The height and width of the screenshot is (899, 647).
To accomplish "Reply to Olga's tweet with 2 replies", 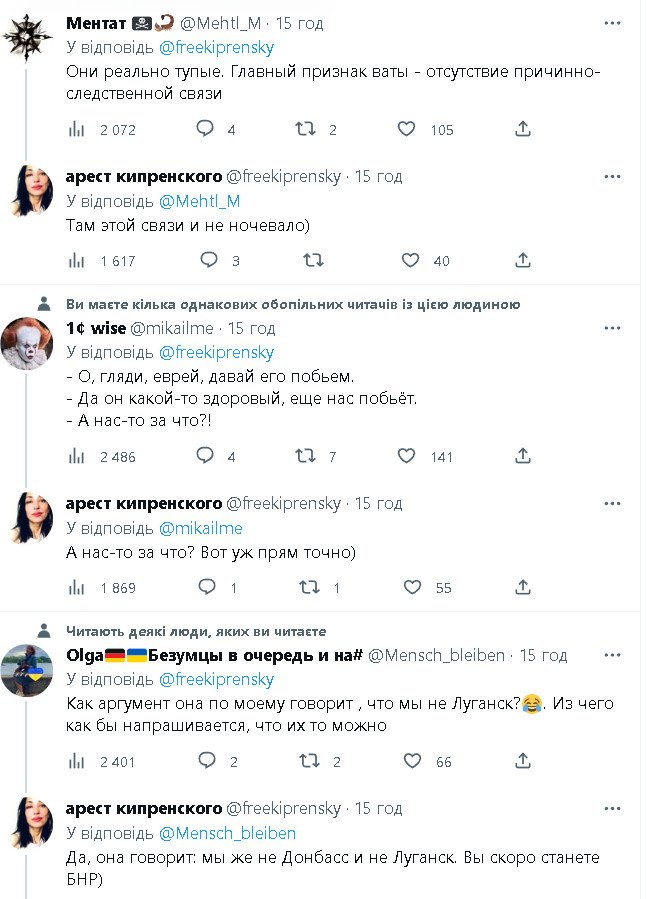I will (206, 761).
